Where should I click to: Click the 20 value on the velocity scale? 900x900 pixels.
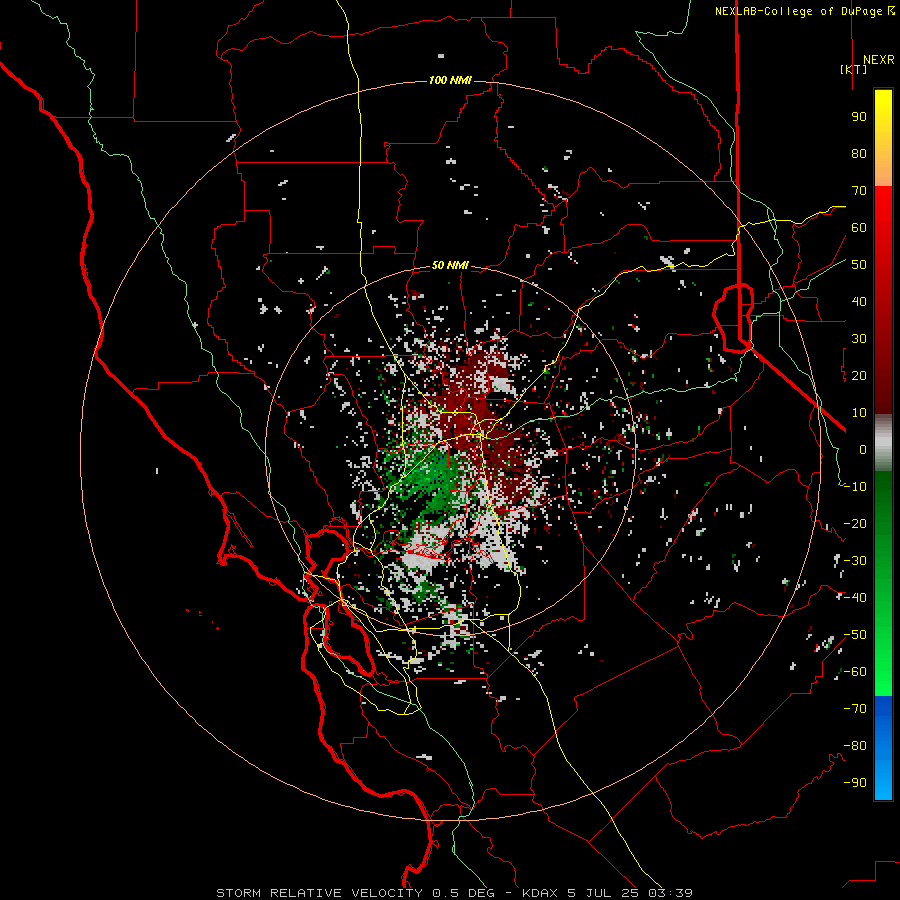[x=859, y=376]
